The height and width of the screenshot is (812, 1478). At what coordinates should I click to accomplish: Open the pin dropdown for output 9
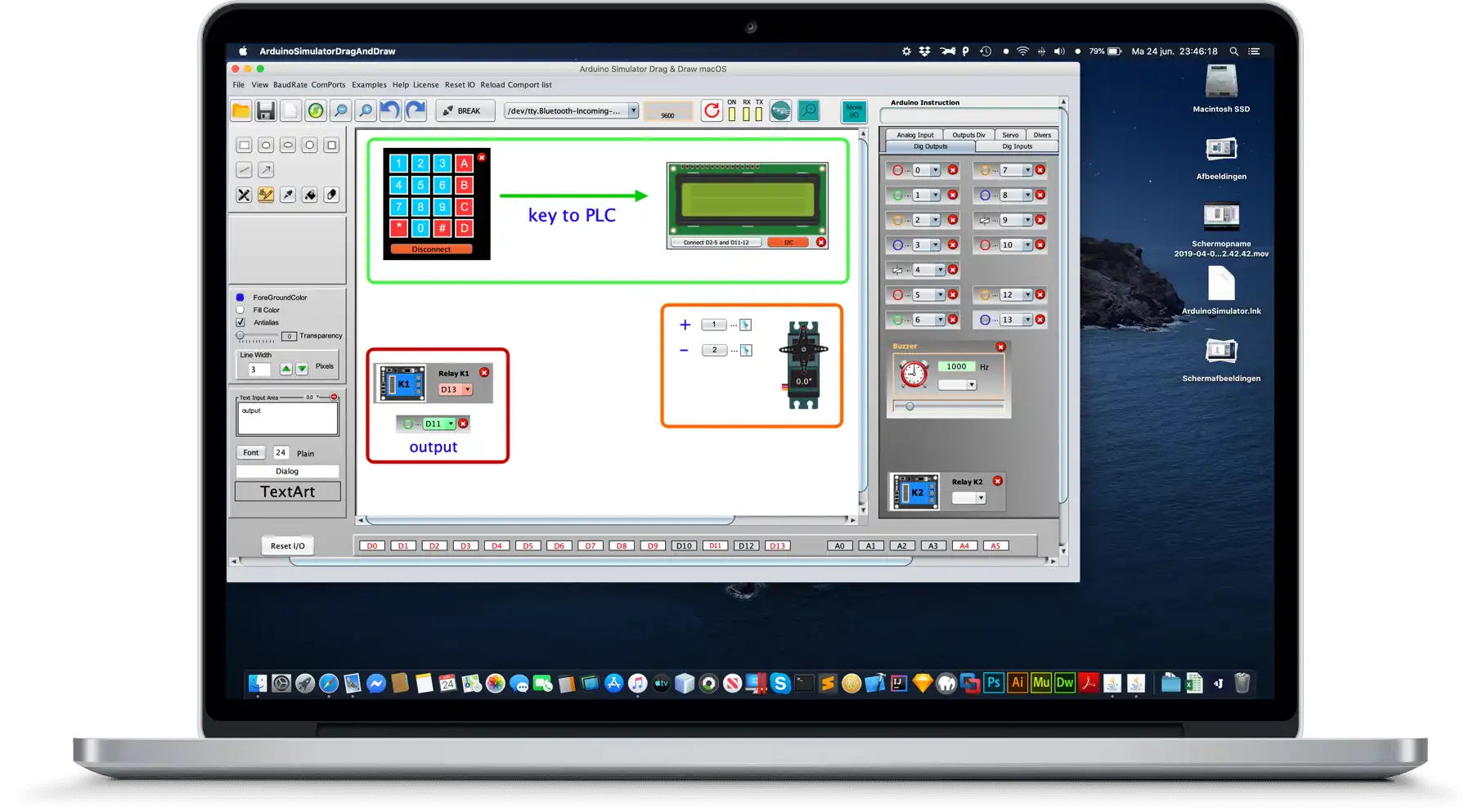tap(1016, 220)
